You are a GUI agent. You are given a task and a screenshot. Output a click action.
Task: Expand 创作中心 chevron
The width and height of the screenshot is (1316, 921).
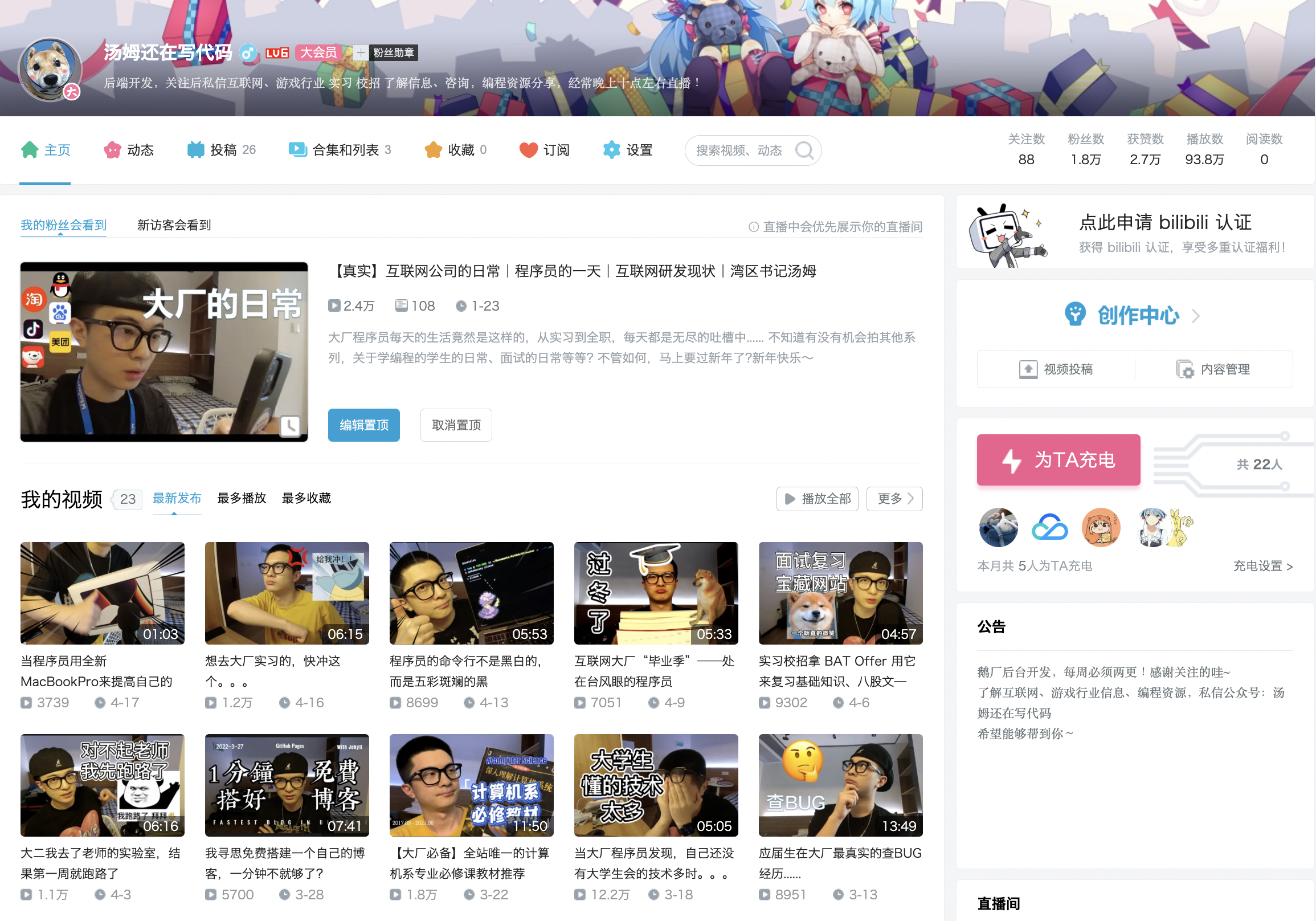pyautogui.click(x=1196, y=315)
